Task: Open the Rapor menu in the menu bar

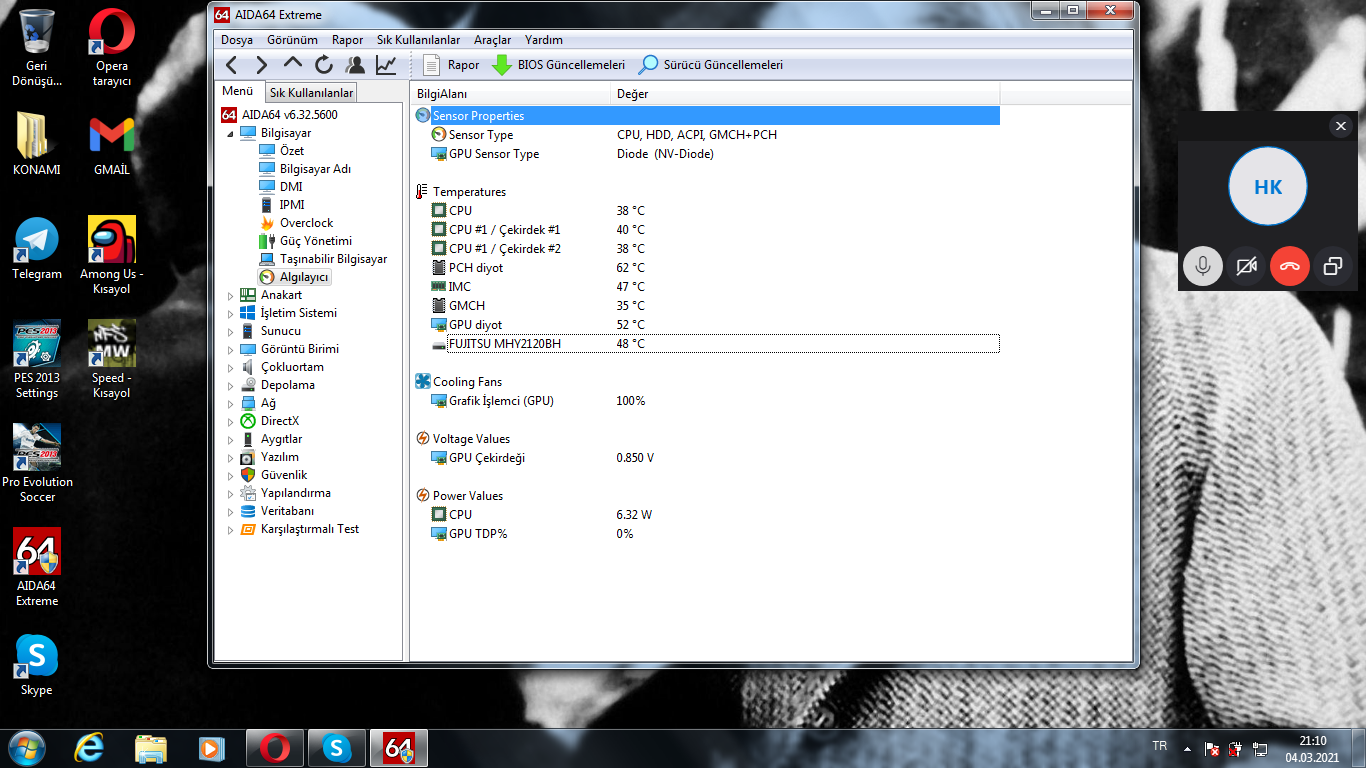Action: coord(348,40)
